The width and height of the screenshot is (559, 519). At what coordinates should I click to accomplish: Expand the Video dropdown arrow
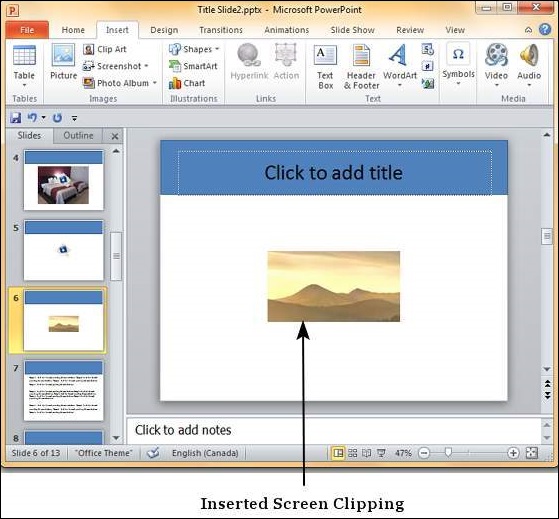click(x=497, y=85)
